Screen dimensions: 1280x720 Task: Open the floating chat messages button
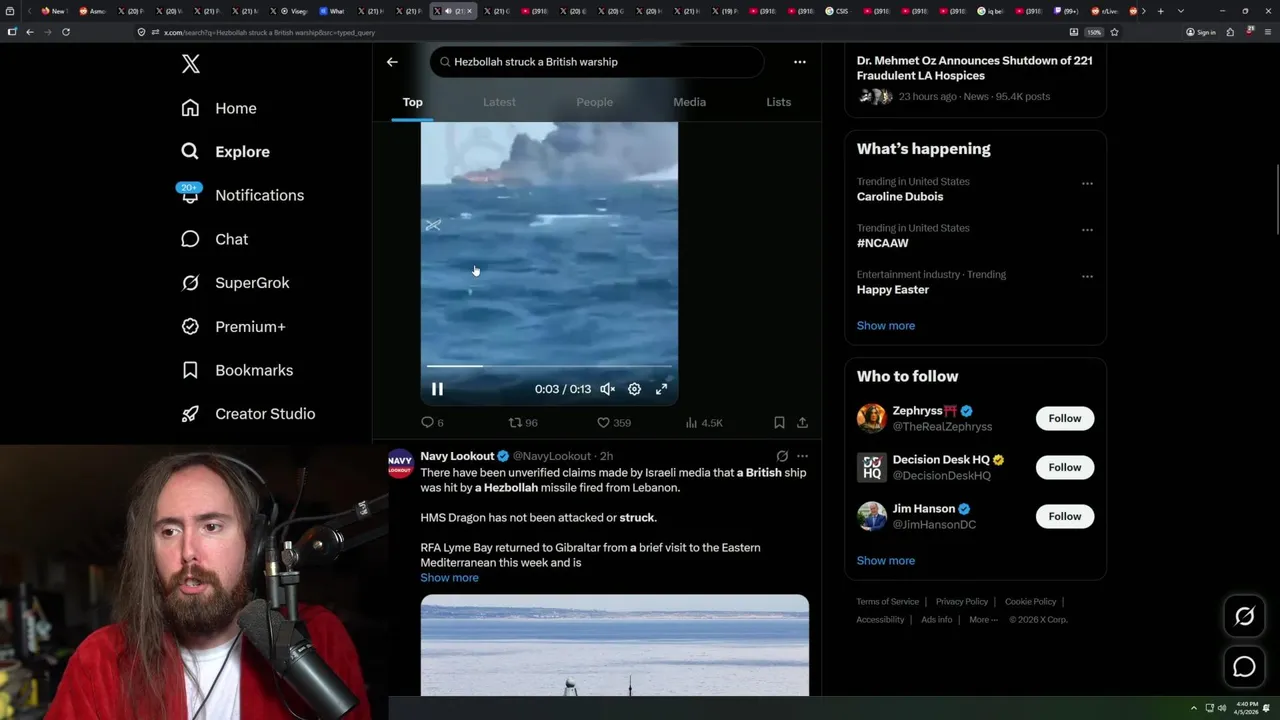click(1244, 667)
